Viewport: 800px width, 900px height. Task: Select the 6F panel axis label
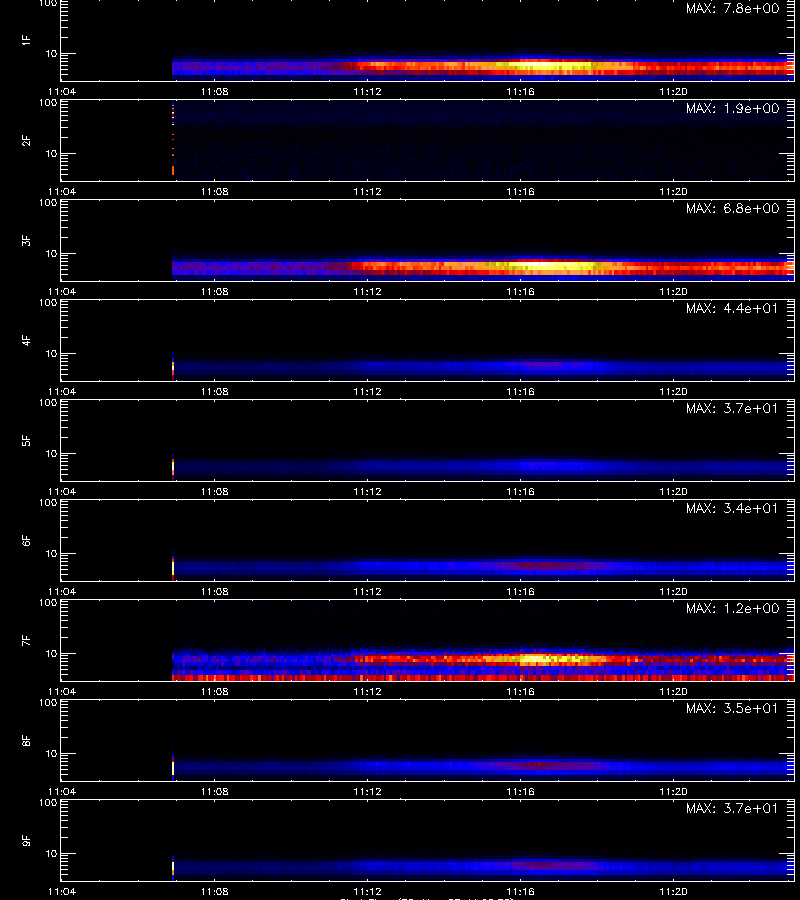click(x=26, y=540)
